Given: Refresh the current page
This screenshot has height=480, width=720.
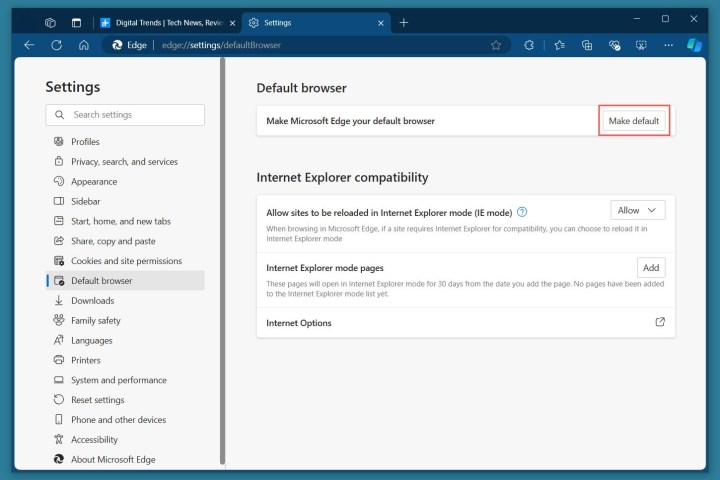Looking at the screenshot, I should point(57,45).
